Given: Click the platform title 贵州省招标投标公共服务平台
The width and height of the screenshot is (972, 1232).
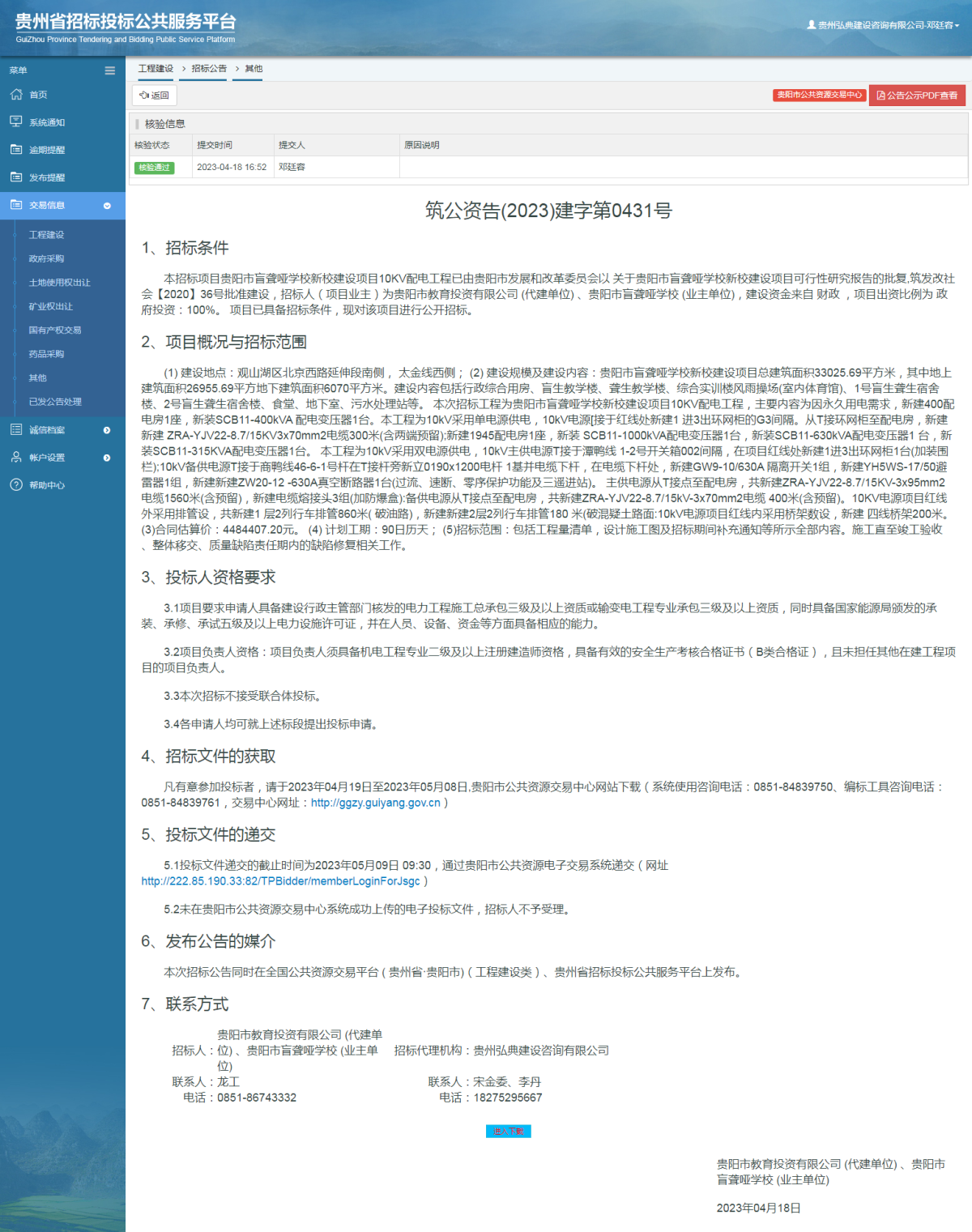Looking at the screenshot, I should (126, 22).
